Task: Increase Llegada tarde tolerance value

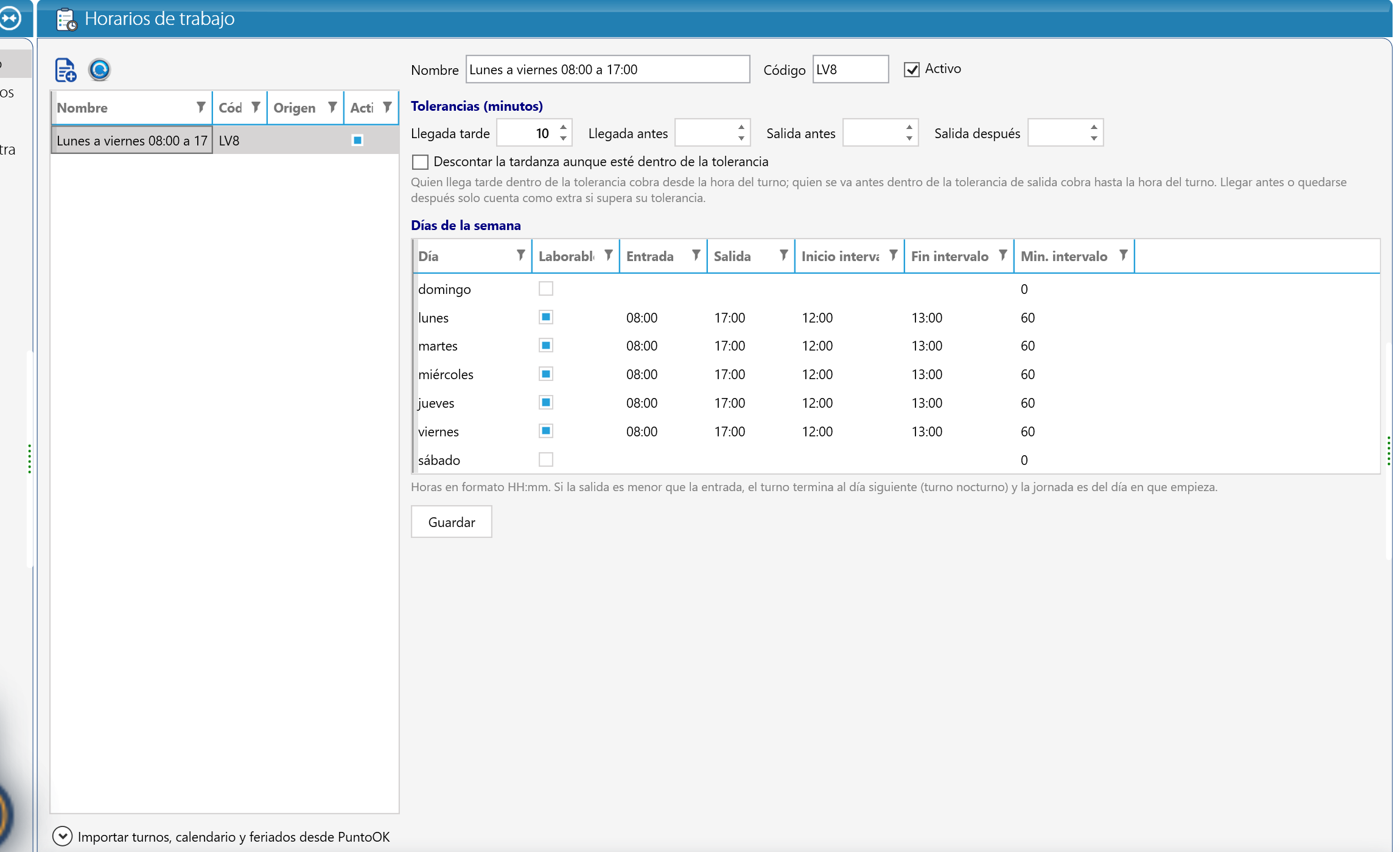Action: [564, 127]
